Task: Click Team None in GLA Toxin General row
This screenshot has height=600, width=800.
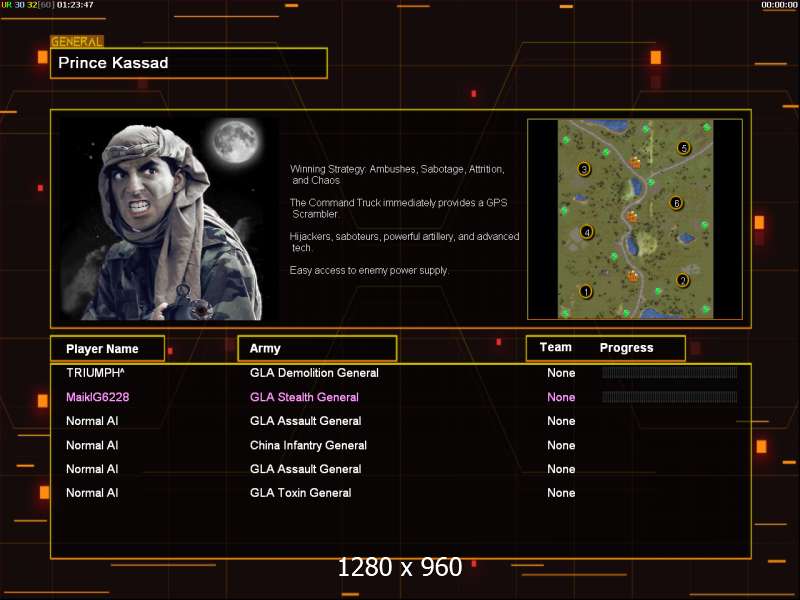Action: 561,493
